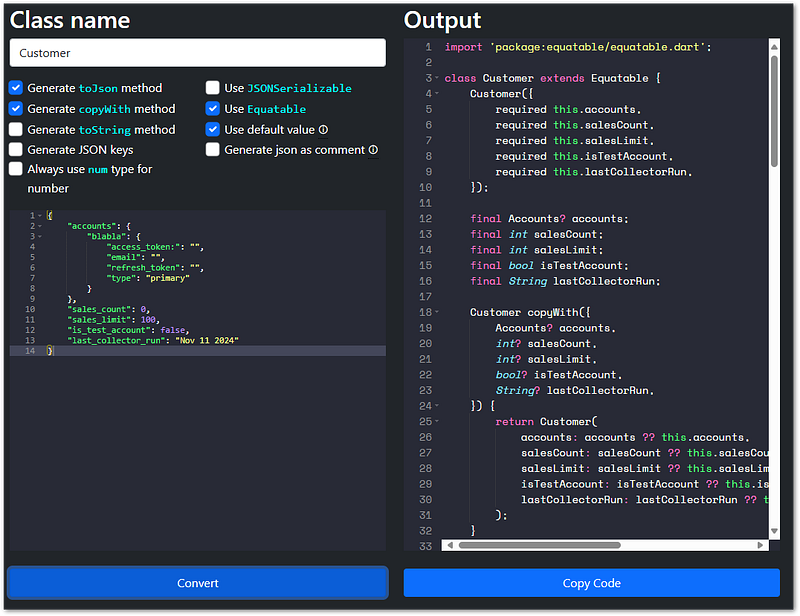Click the Convert button
Image resolution: width=800 pixels, height=616 pixels.
pyautogui.click(x=197, y=583)
